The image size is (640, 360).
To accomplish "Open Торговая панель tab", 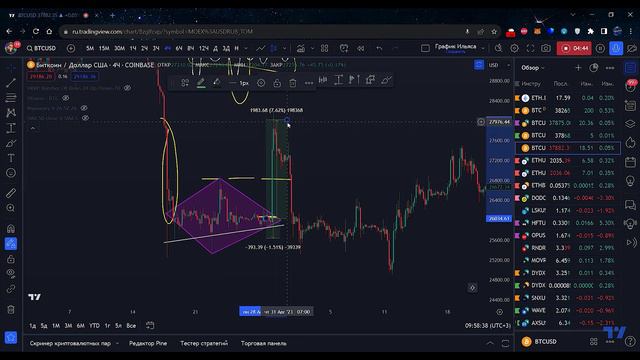I will coord(264,343).
